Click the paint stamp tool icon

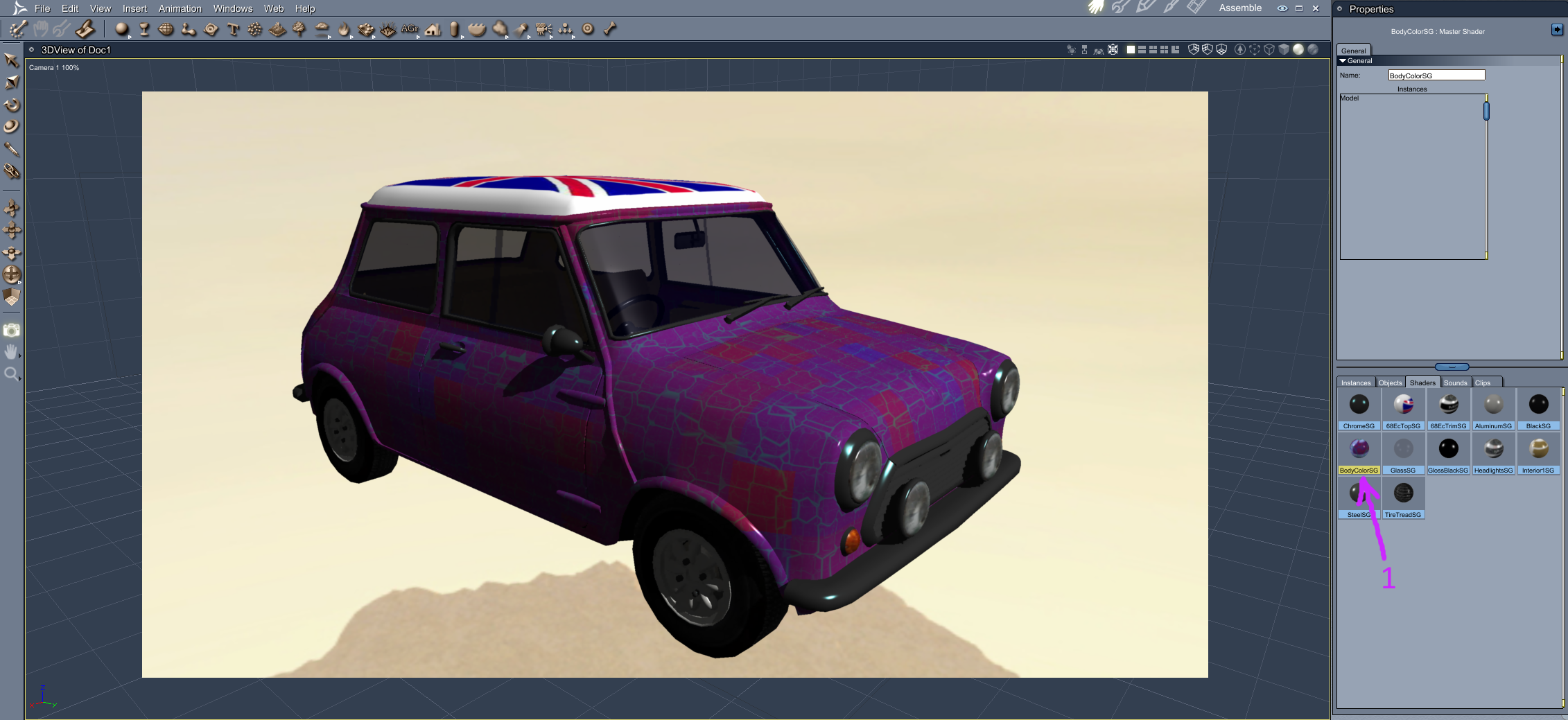tap(85, 29)
